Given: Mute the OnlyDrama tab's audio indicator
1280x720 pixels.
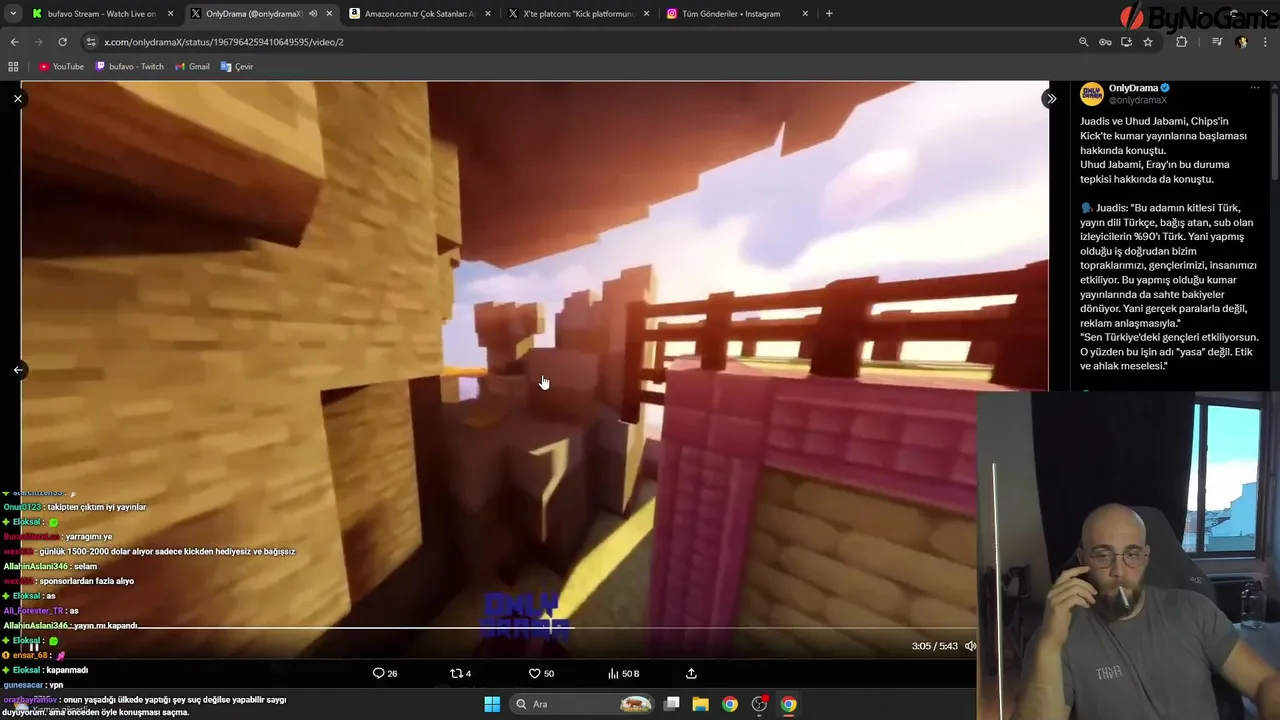Looking at the screenshot, I should click(313, 14).
